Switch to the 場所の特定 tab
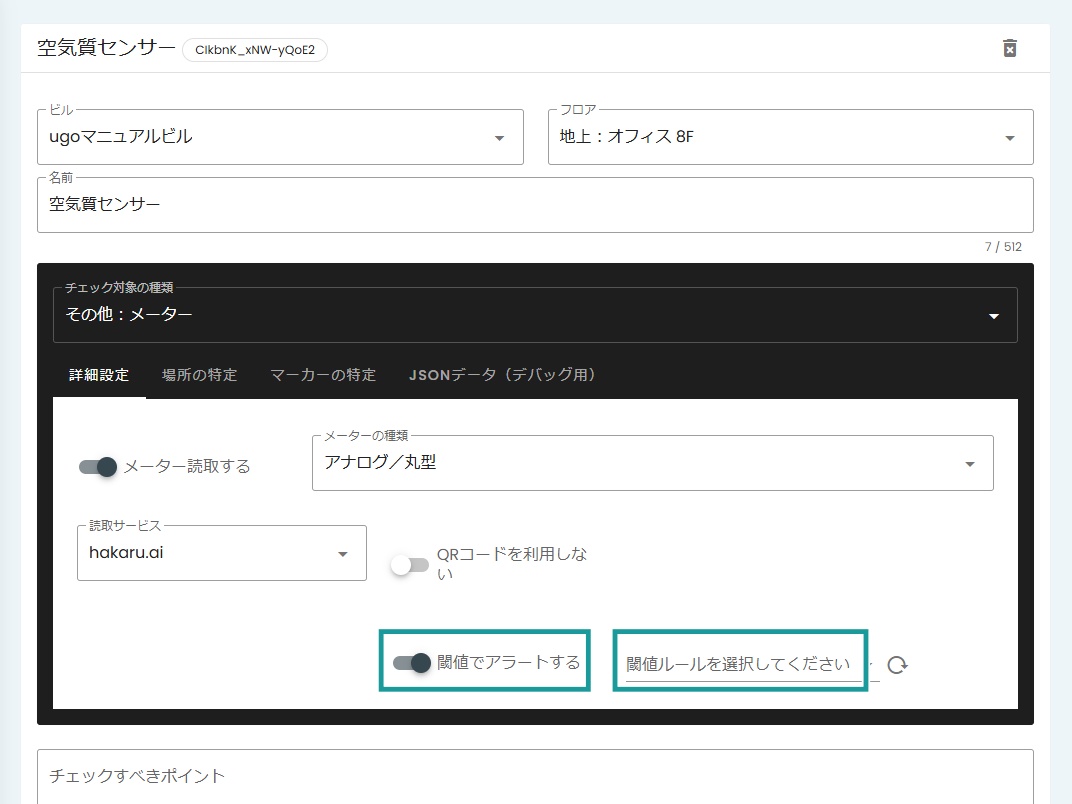This screenshot has height=804, width=1072. point(199,375)
